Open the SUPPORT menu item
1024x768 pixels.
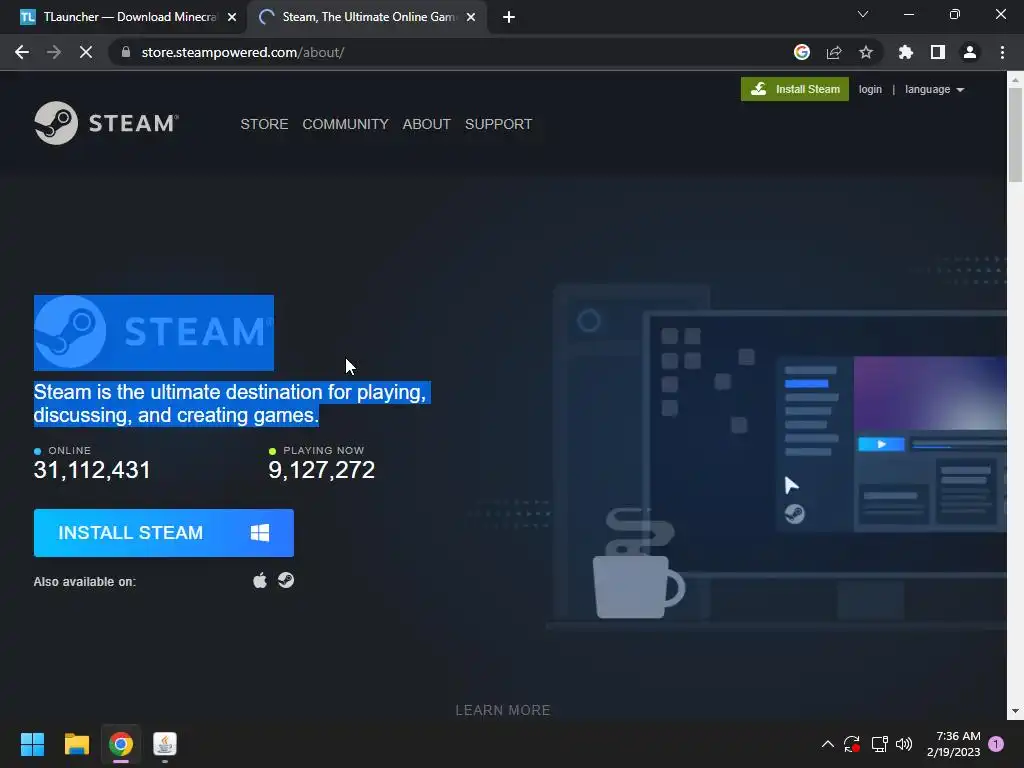pyautogui.click(x=498, y=124)
